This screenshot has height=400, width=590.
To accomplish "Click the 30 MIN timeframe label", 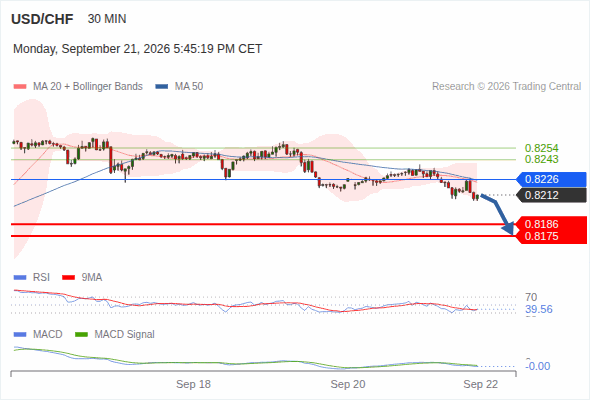I will [107, 19].
